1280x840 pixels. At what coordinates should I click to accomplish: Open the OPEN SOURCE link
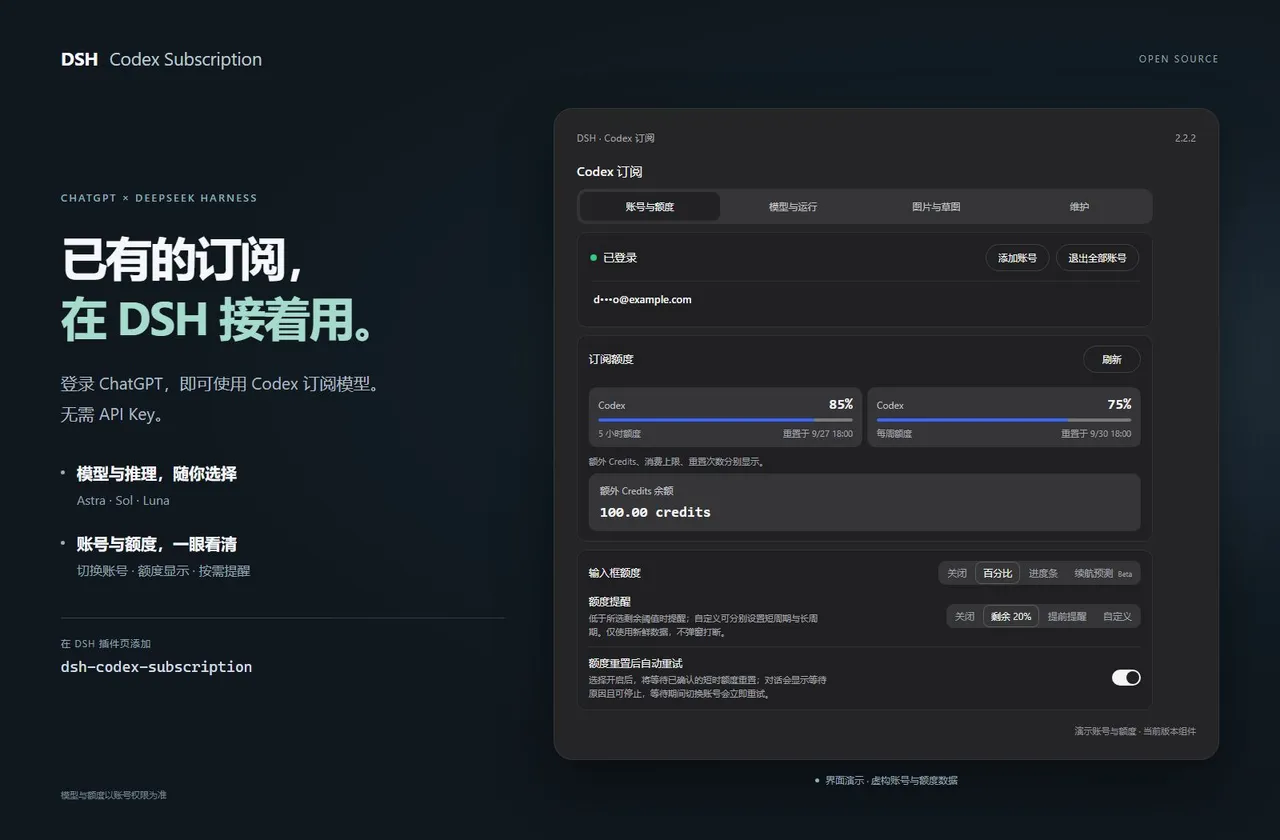pyautogui.click(x=1179, y=59)
